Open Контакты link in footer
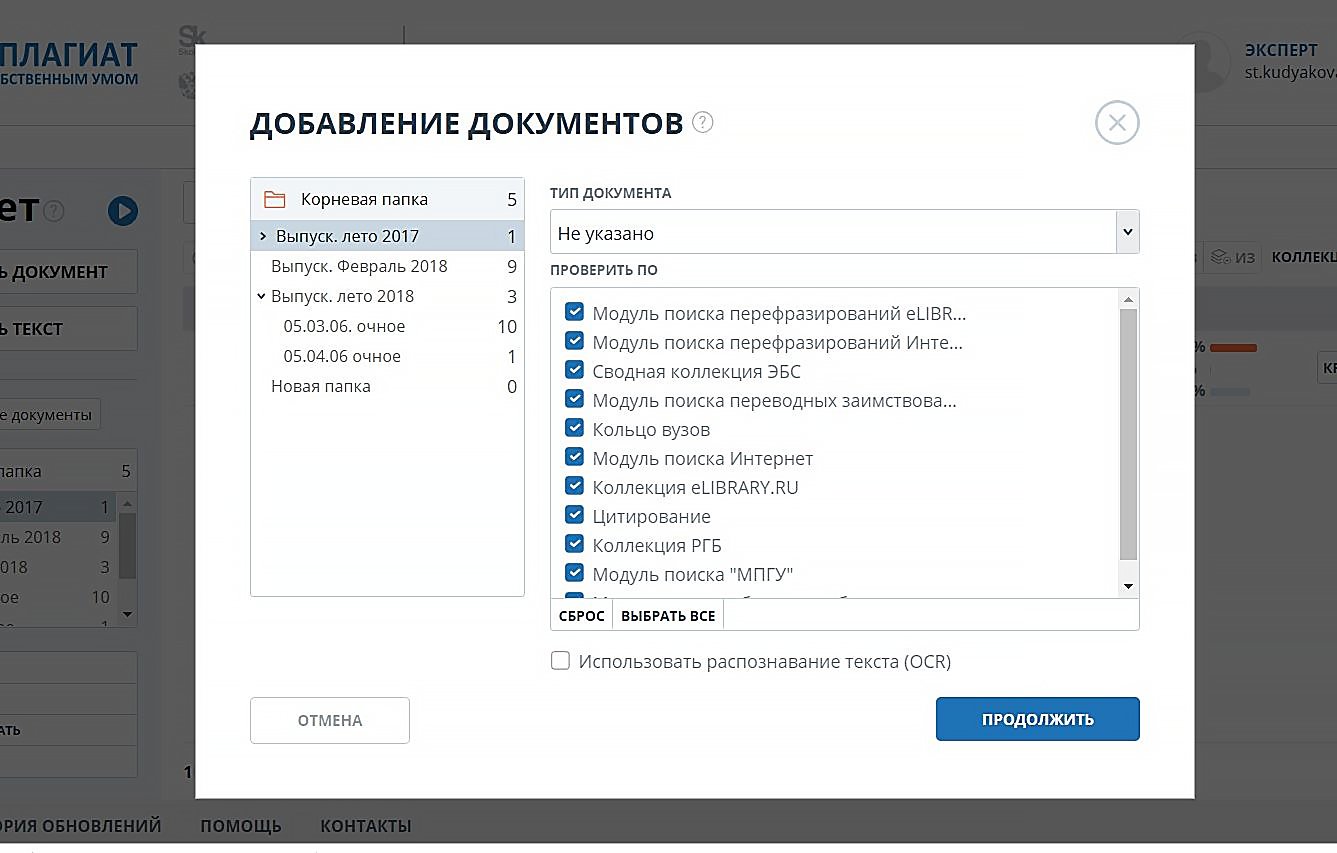 (366, 826)
